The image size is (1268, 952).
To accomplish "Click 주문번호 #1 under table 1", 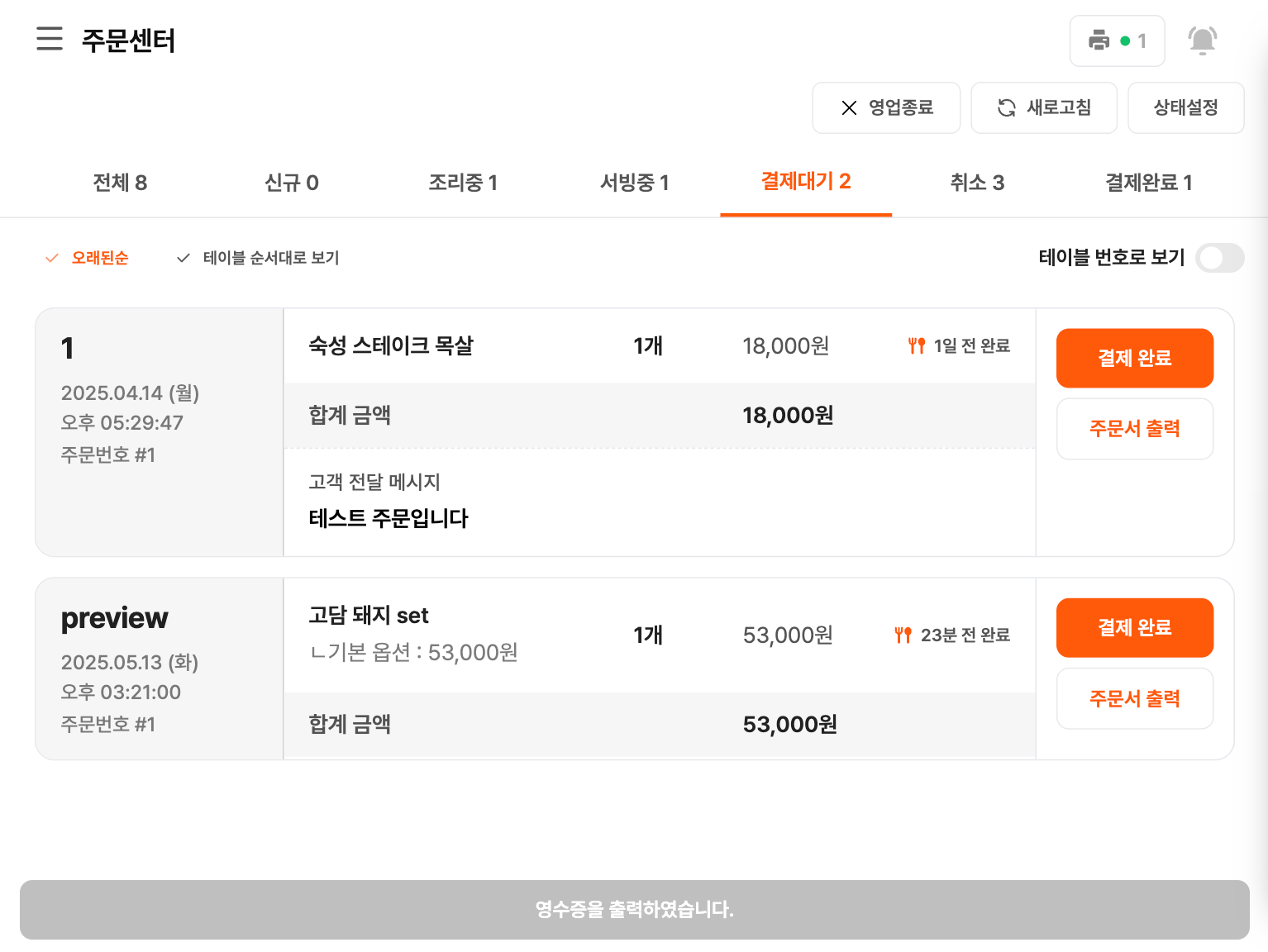I will click(108, 455).
